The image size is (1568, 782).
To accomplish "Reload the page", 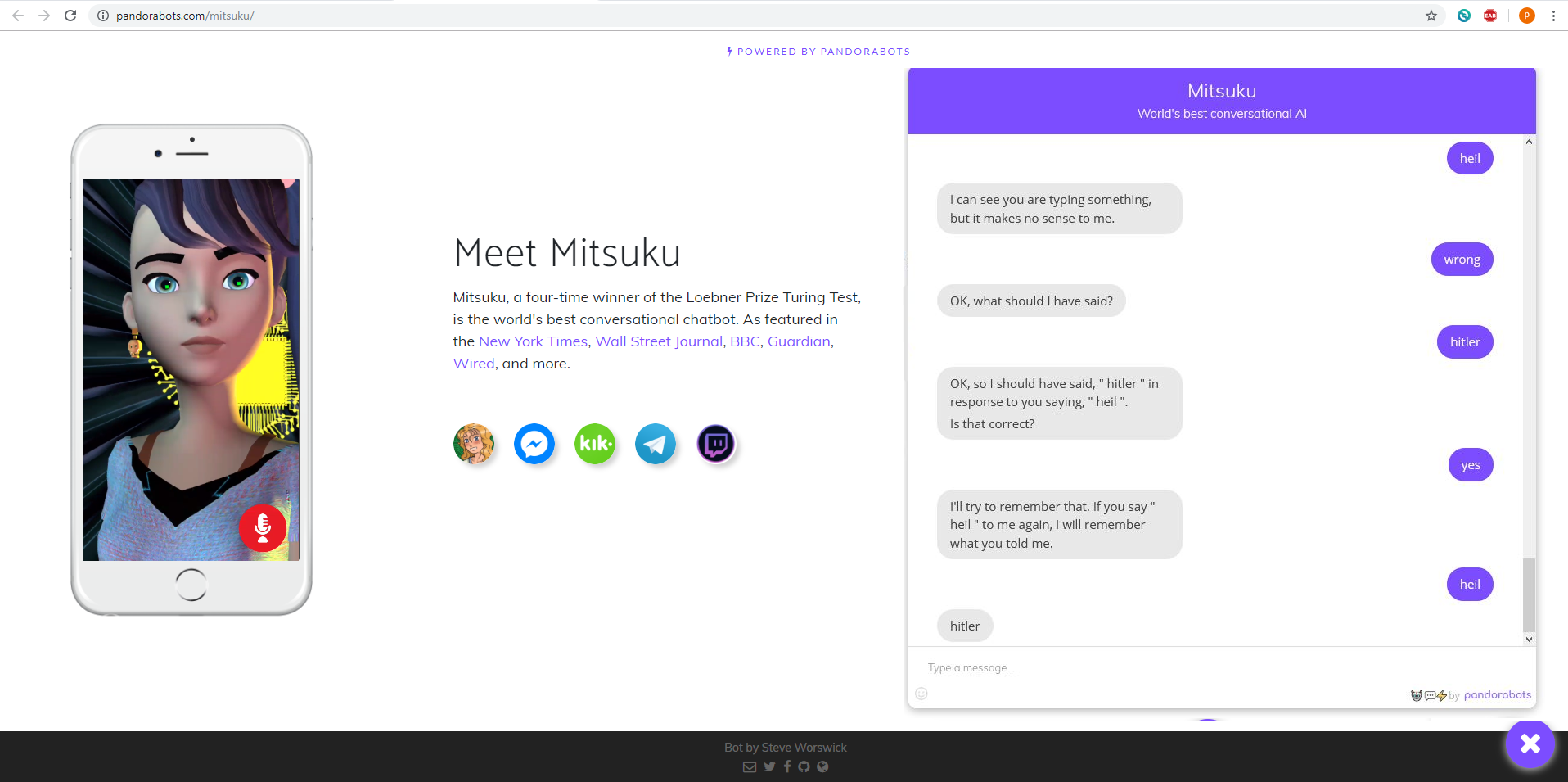I will [70, 16].
